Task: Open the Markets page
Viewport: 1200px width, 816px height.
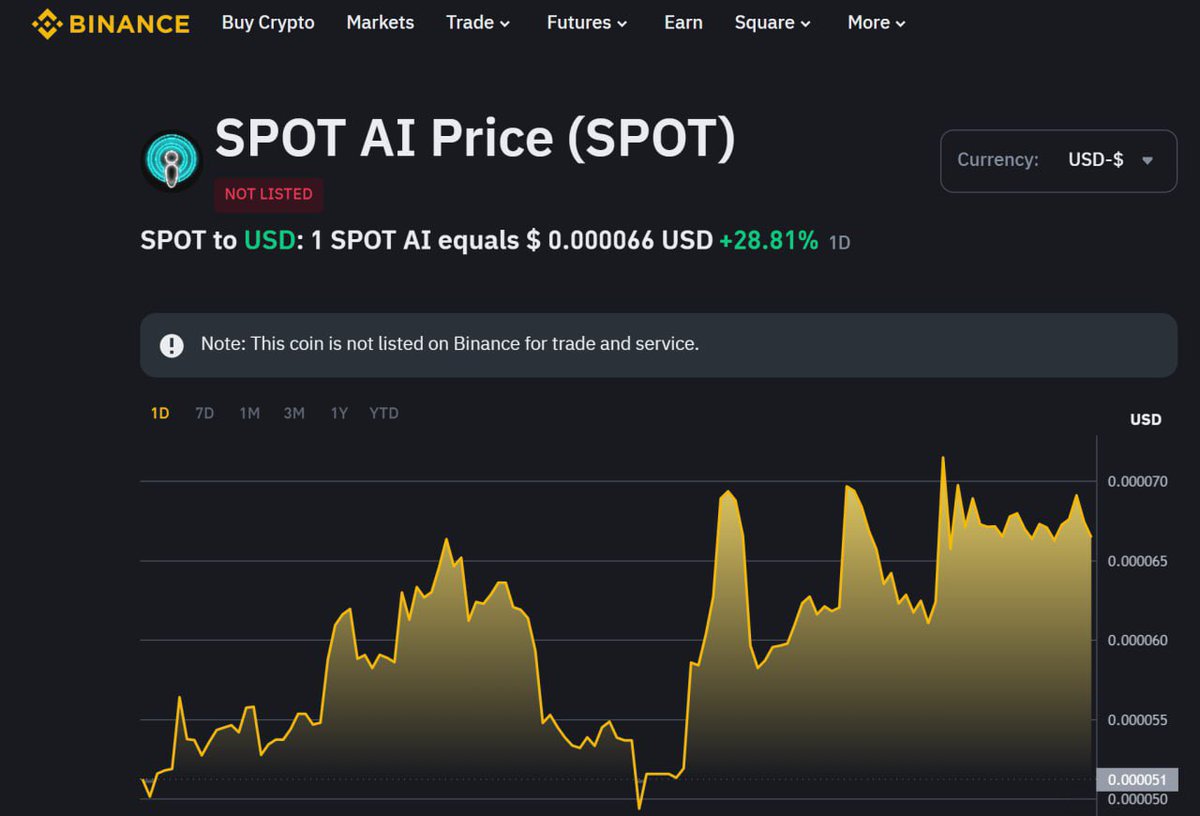Action: (380, 22)
